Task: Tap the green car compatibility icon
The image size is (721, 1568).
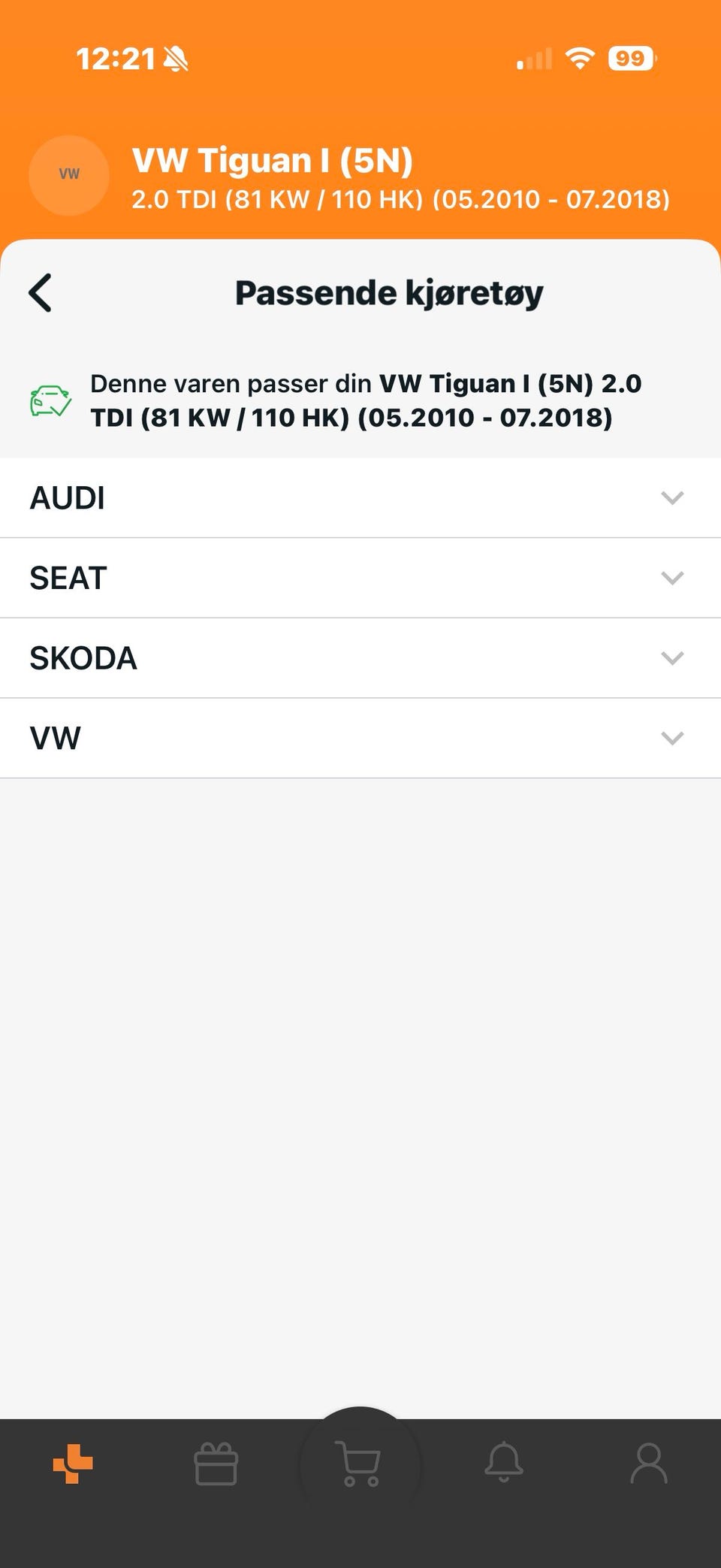Action: click(50, 400)
